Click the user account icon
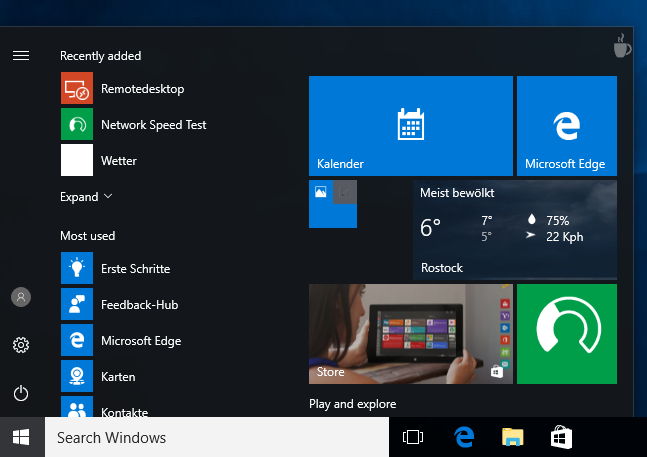The width and height of the screenshot is (647, 457). (x=21, y=297)
